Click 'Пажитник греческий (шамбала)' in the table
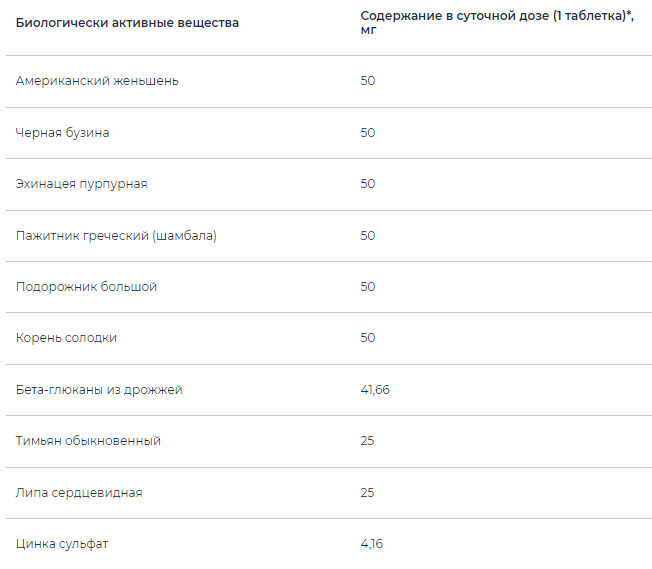This screenshot has height=569, width=652. [116, 235]
